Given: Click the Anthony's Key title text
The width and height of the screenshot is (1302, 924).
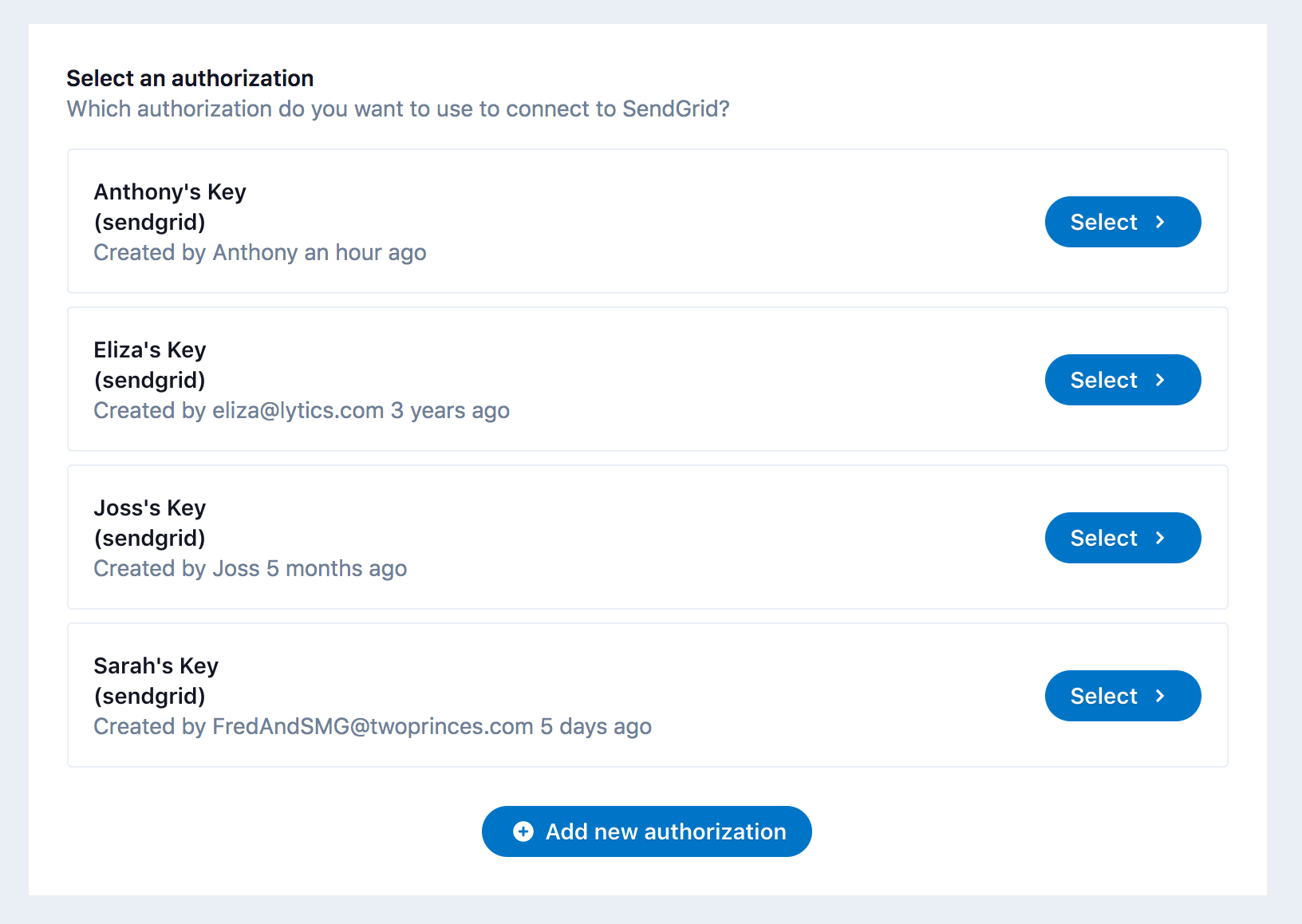Looking at the screenshot, I should coord(170,192).
